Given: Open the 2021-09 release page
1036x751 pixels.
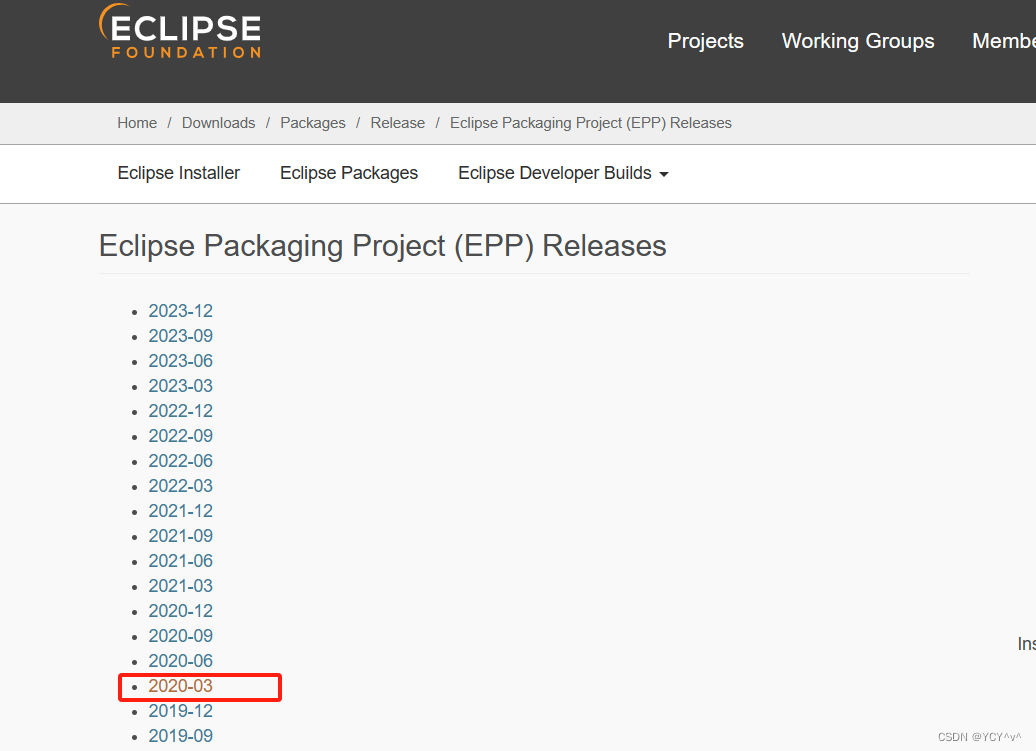Looking at the screenshot, I should [180, 535].
